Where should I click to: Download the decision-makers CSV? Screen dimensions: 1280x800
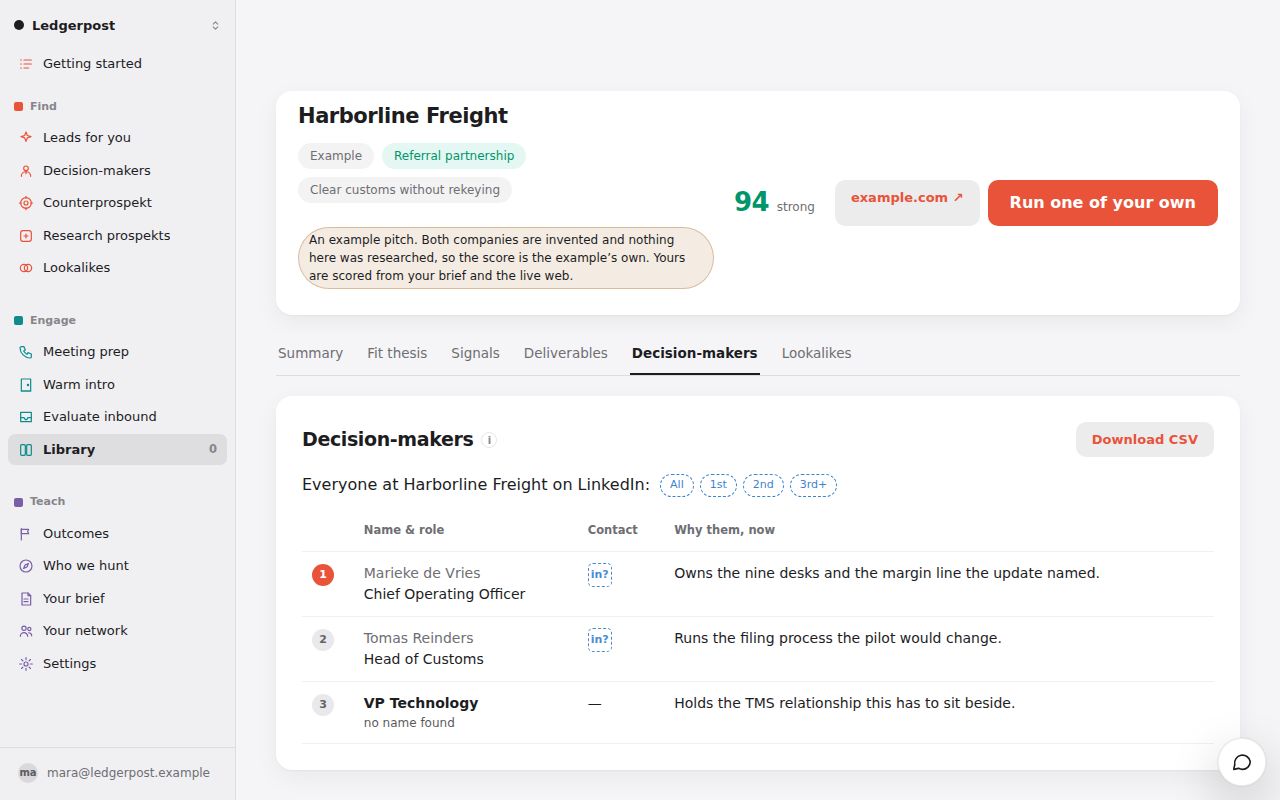pos(1145,440)
